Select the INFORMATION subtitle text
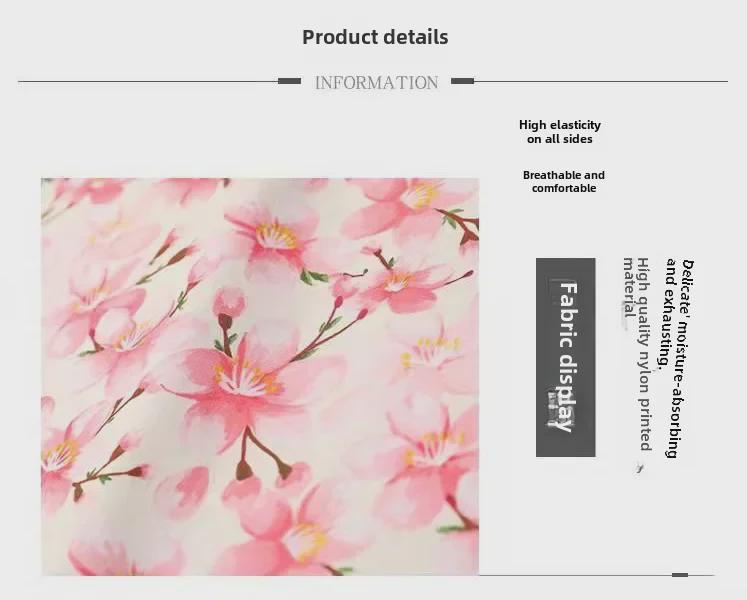 (x=376, y=83)
